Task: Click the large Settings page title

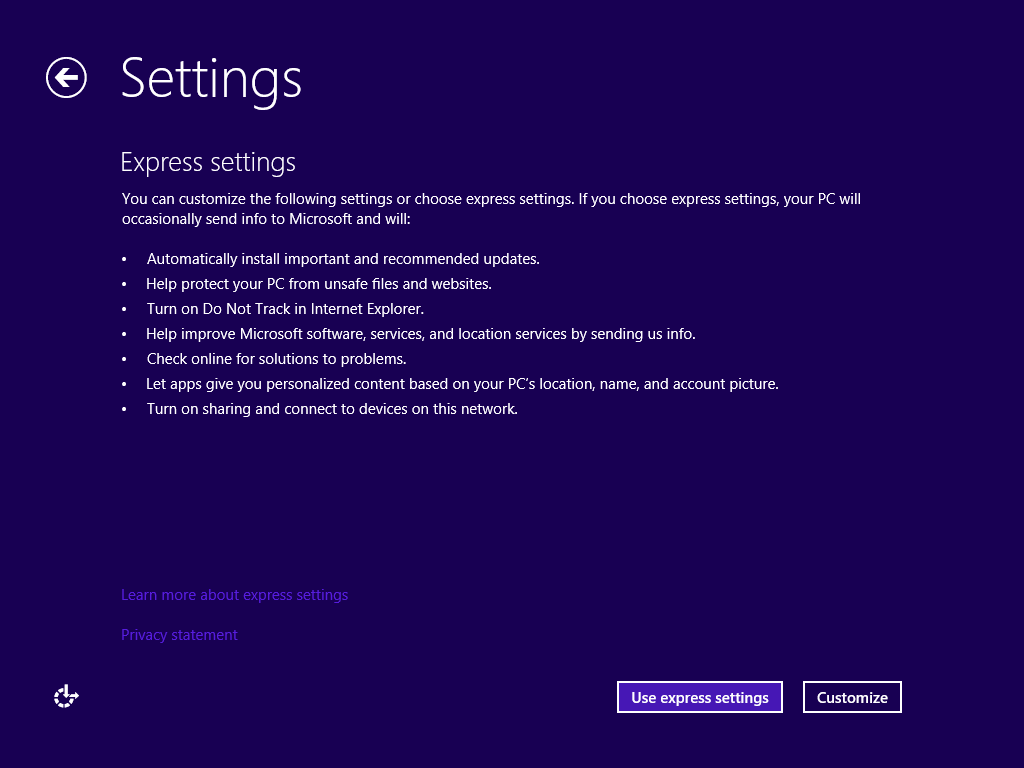Action: (x=211, y=78)
